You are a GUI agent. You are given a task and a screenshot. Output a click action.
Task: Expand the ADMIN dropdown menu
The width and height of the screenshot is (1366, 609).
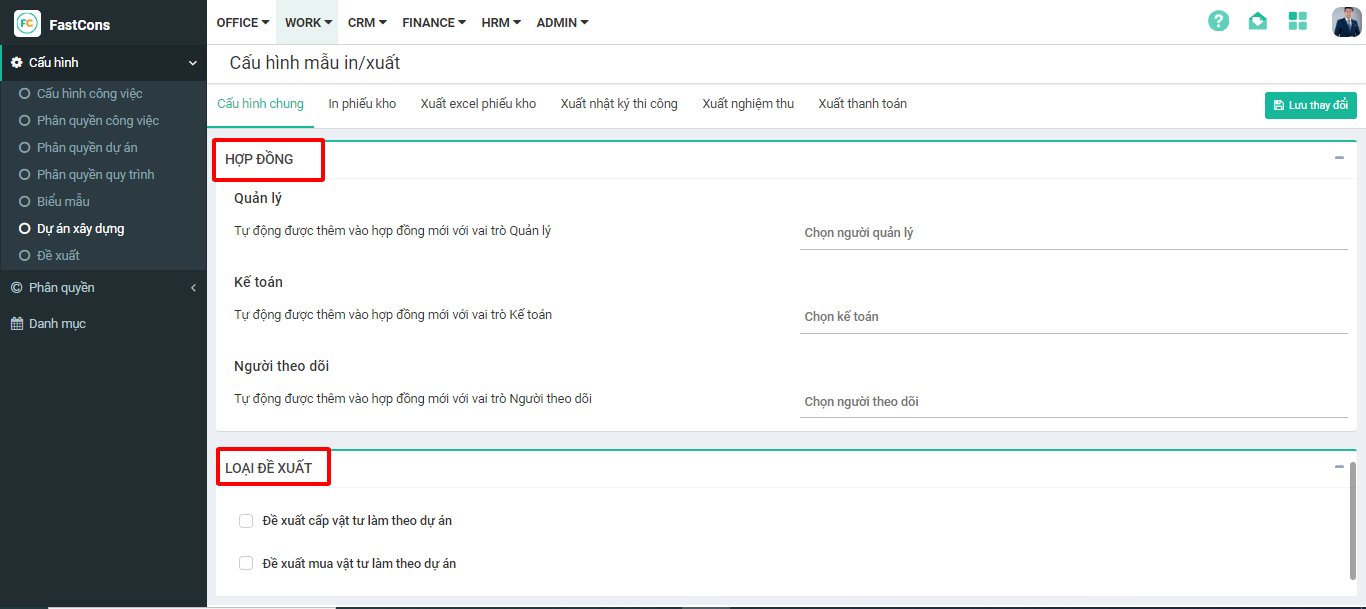562,22
